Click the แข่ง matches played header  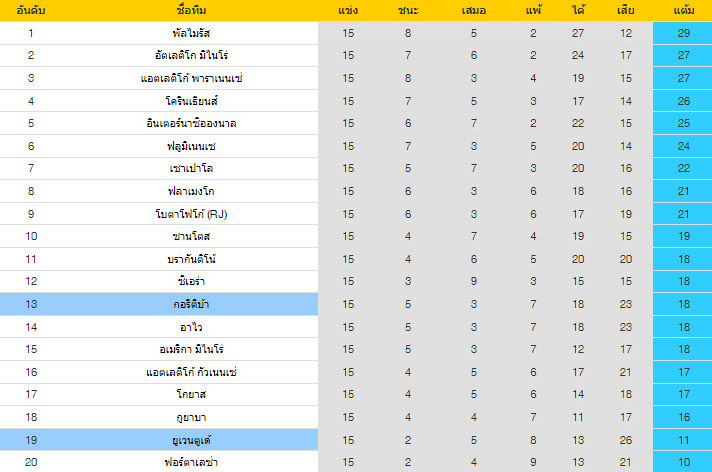coord(348,11)
